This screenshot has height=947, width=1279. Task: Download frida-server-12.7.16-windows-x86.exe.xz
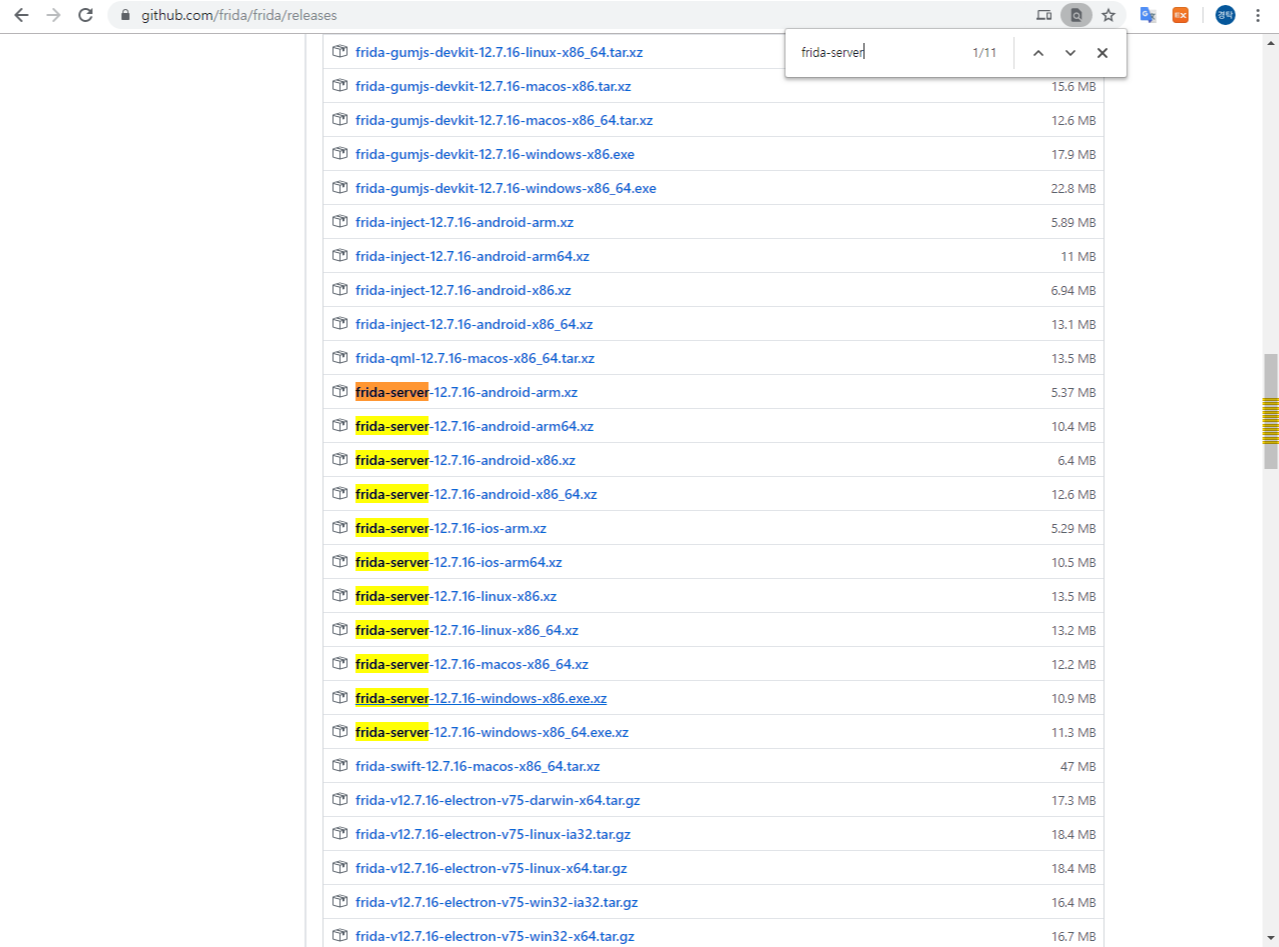[481, 698]
